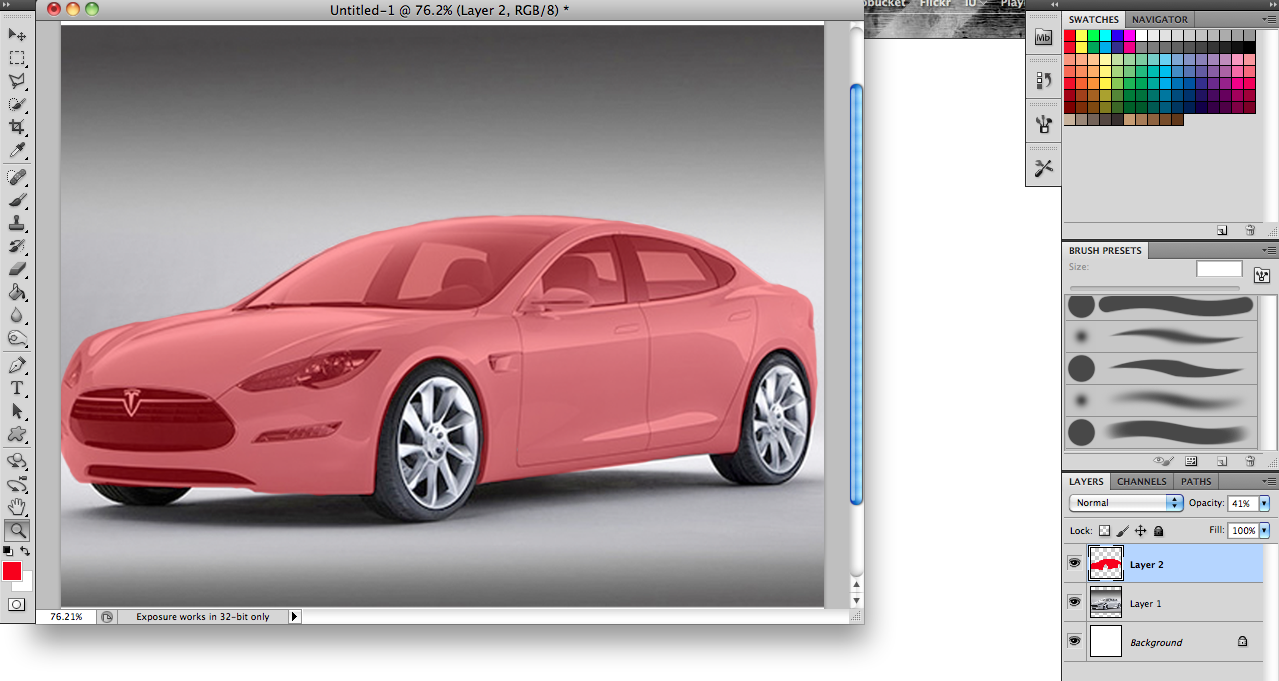Select the Paint Bucket tool
Viewport: 1279px width, 681px height.
(x=17, y=292)
